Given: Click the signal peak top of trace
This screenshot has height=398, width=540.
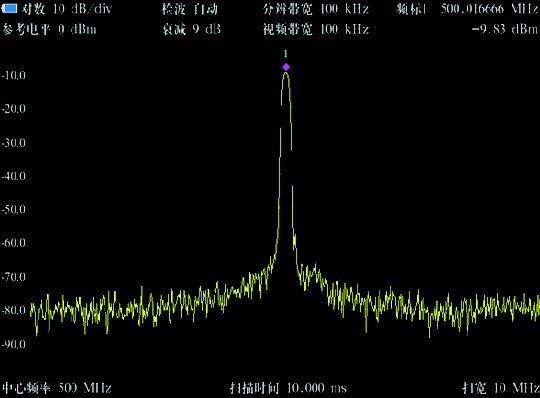Looking at the screenshot, I should [x=286, y=73].
